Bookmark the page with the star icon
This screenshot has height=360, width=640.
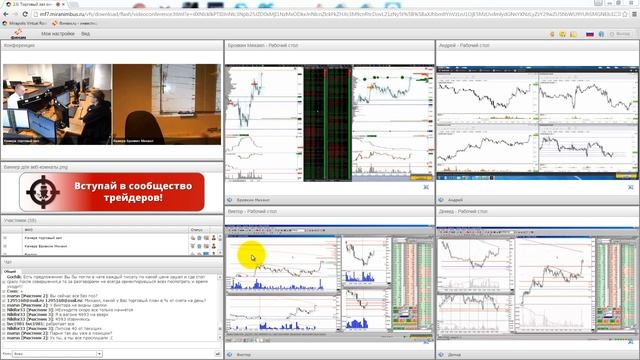[625, 14]
